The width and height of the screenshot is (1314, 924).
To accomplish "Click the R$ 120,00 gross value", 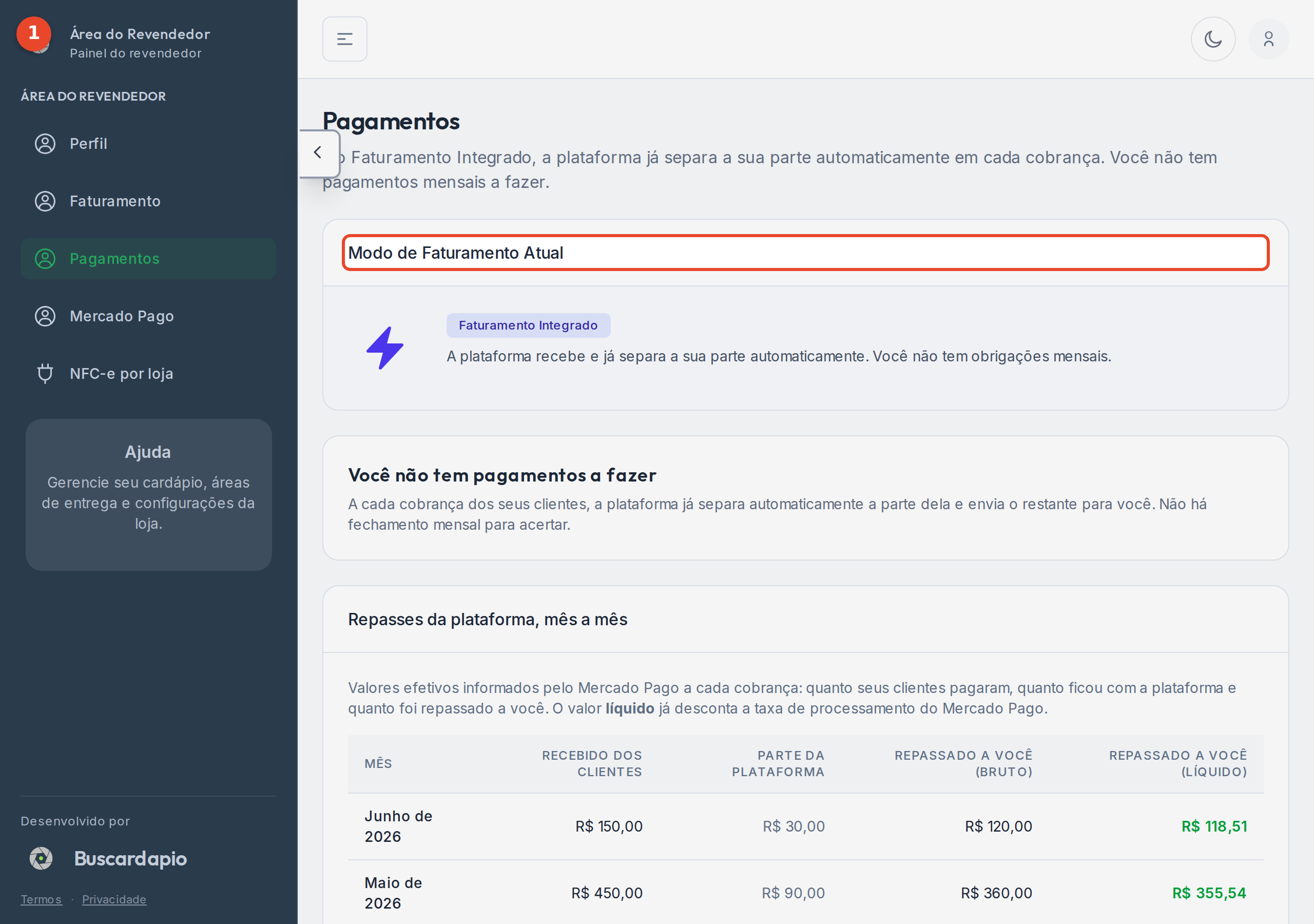I will pyautogui.click(x=999, y=826).
